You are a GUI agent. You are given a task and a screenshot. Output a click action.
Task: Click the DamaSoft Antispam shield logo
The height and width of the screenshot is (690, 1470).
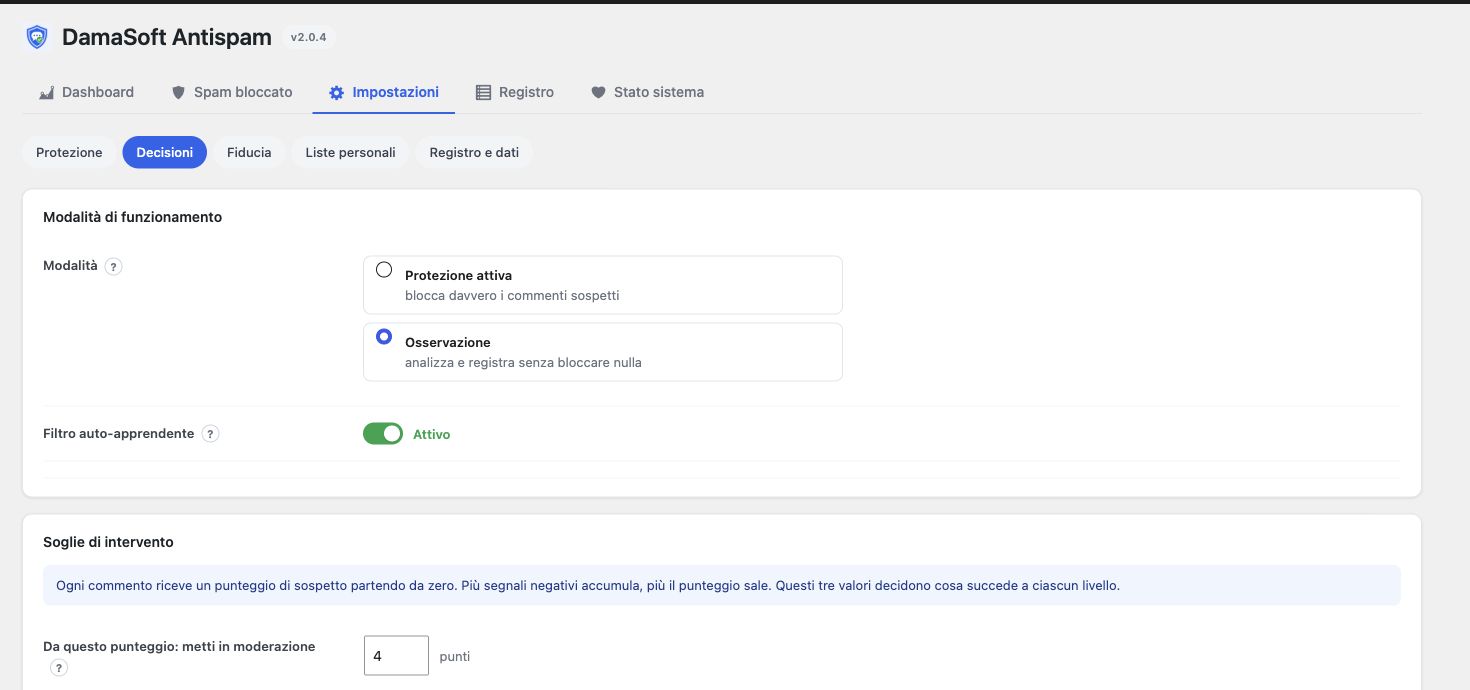click(x=37, y=38)
